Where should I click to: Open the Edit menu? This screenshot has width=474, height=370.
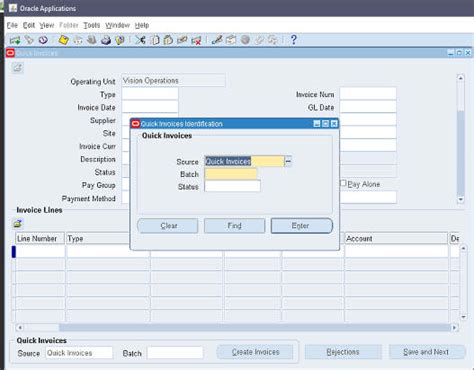click(x=29, y=25)
